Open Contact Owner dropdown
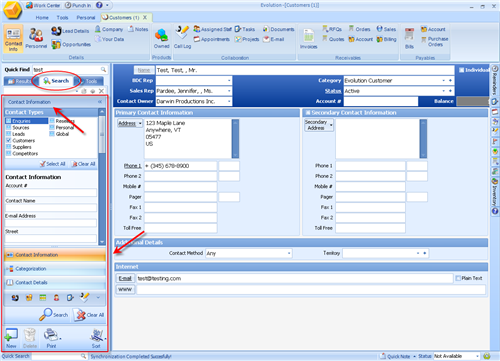Screen dimensions: 500x361 point(229,101)
